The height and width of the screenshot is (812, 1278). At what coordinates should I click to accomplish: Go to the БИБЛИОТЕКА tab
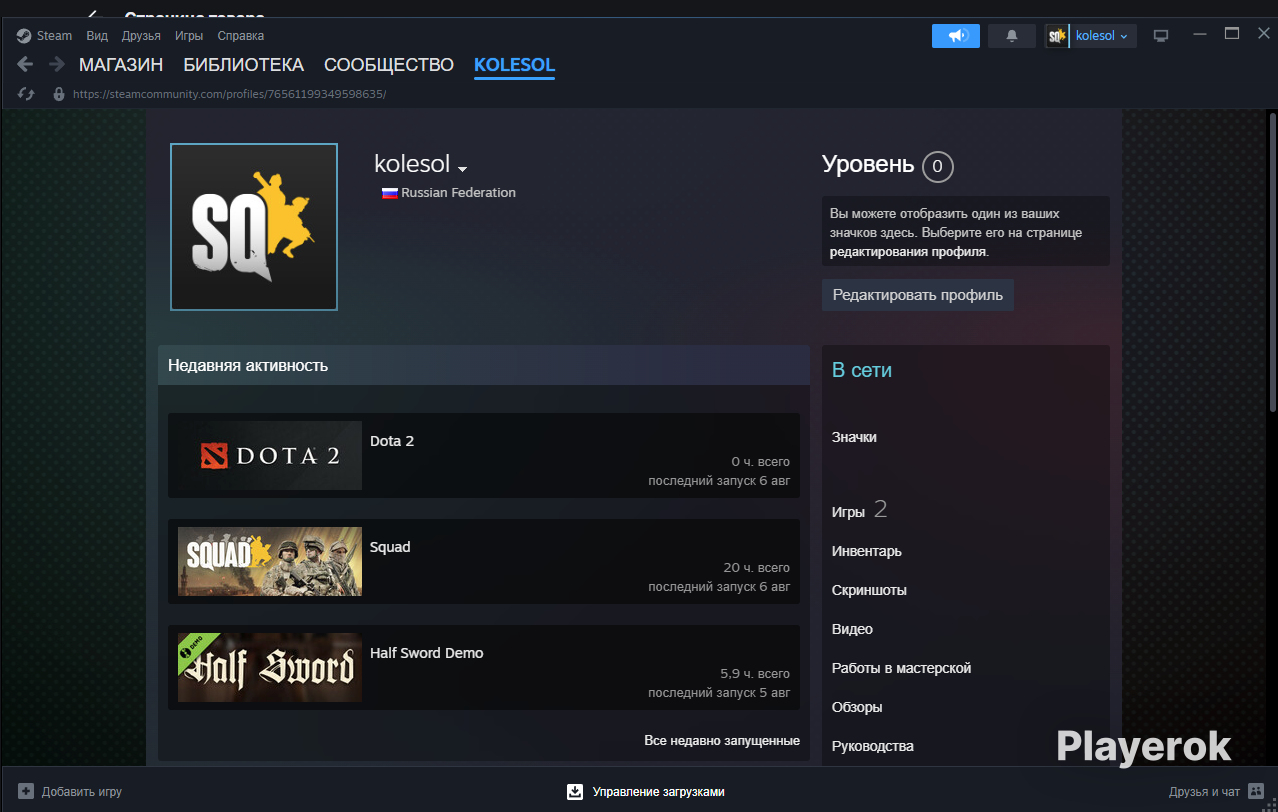pos(243,65)
